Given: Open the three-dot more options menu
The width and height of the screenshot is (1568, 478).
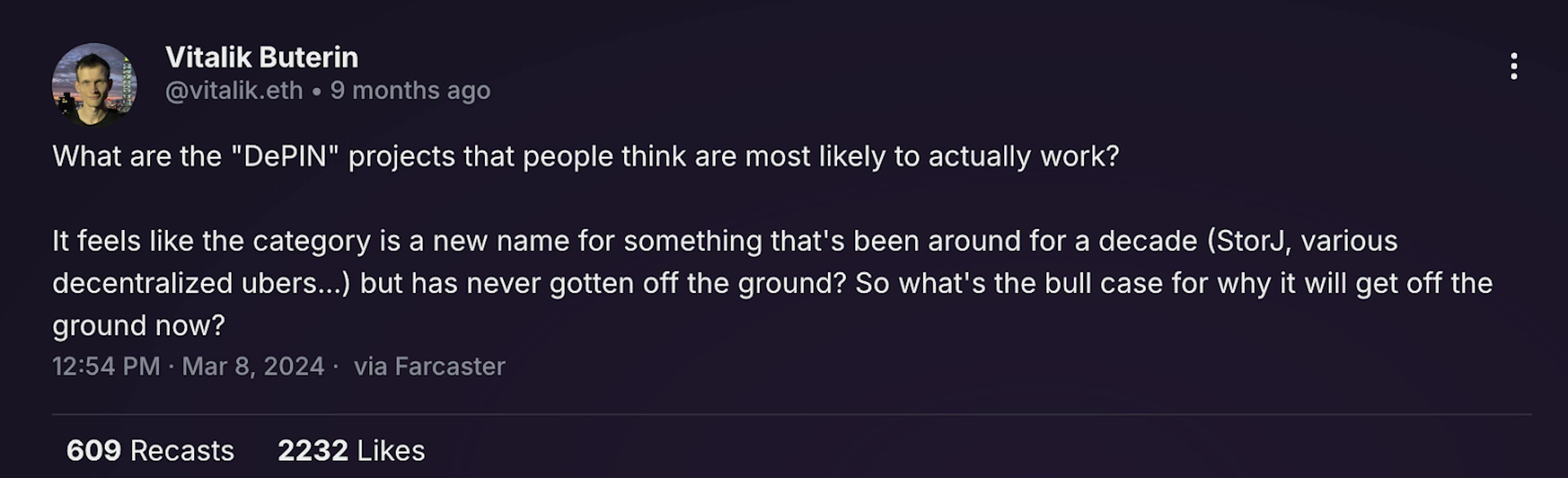Looking at the screenshot, I should [x=1513, y=66].
